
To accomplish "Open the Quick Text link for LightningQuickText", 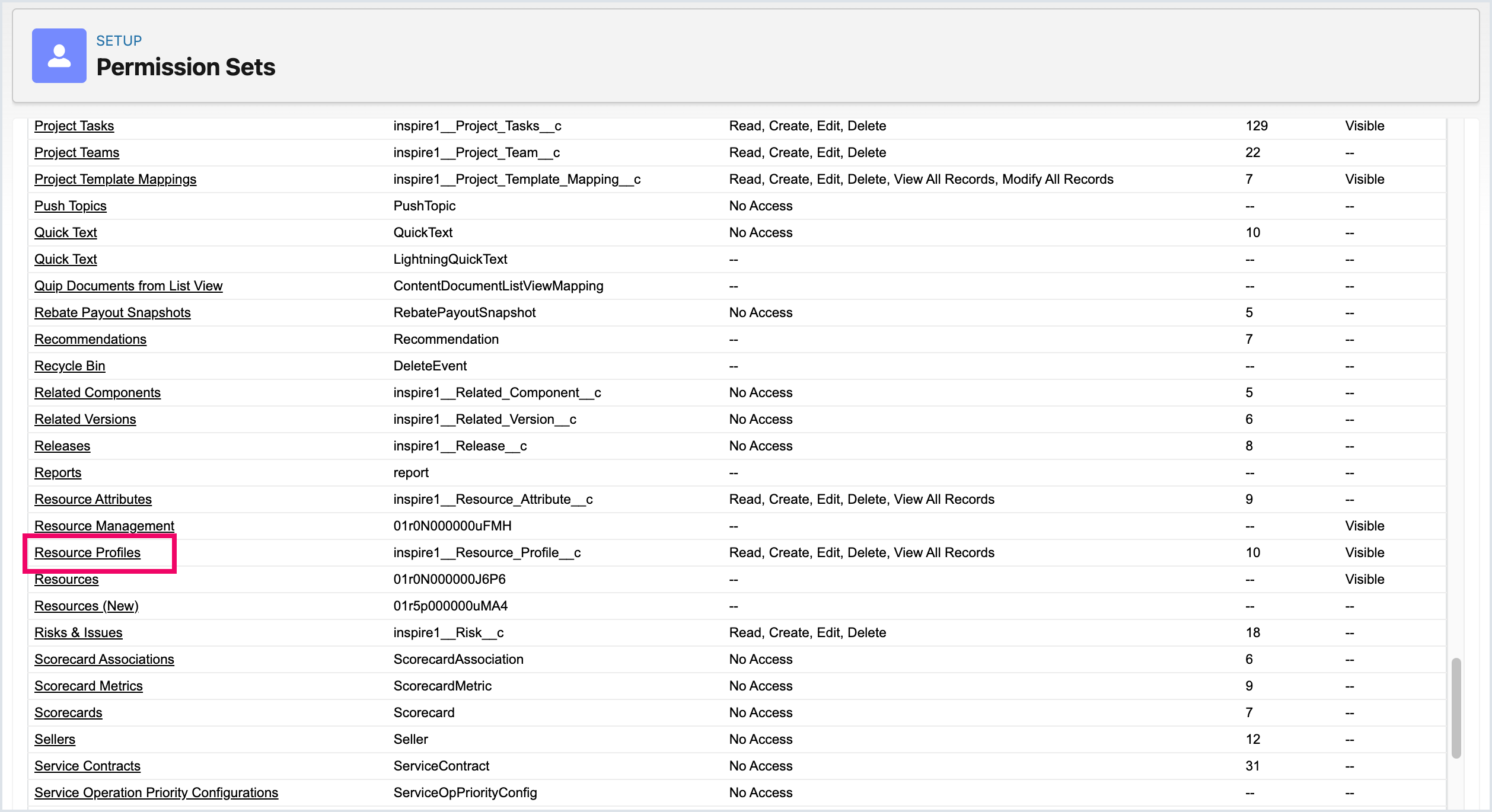I will tap(65, 259).
